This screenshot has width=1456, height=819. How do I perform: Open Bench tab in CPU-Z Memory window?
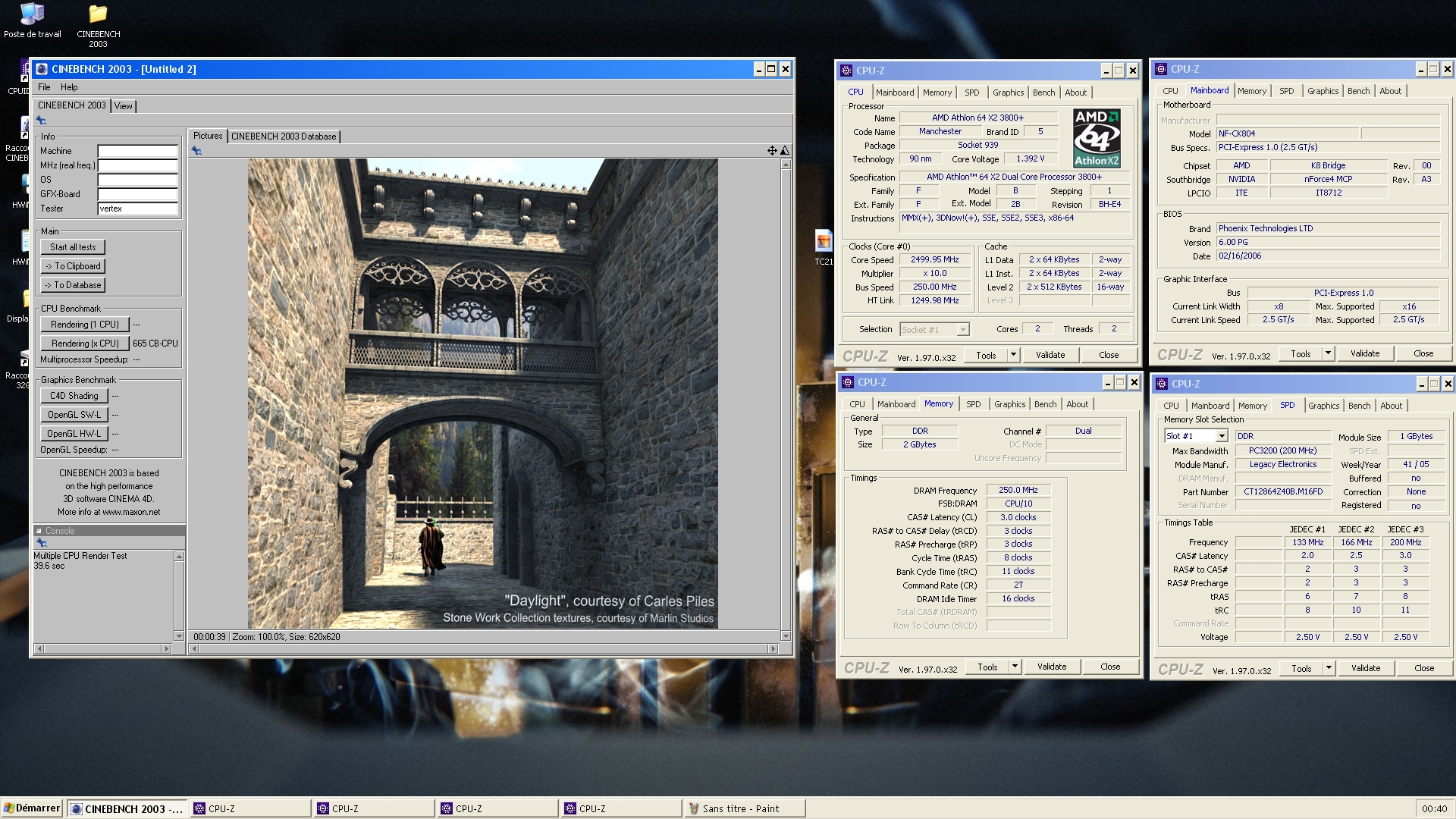click(x=1045, y=404)
